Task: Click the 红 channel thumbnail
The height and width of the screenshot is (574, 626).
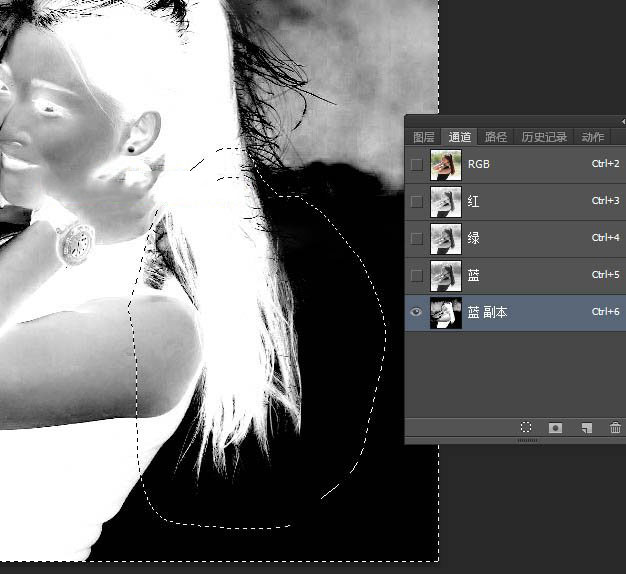Action: coord(445,201)
